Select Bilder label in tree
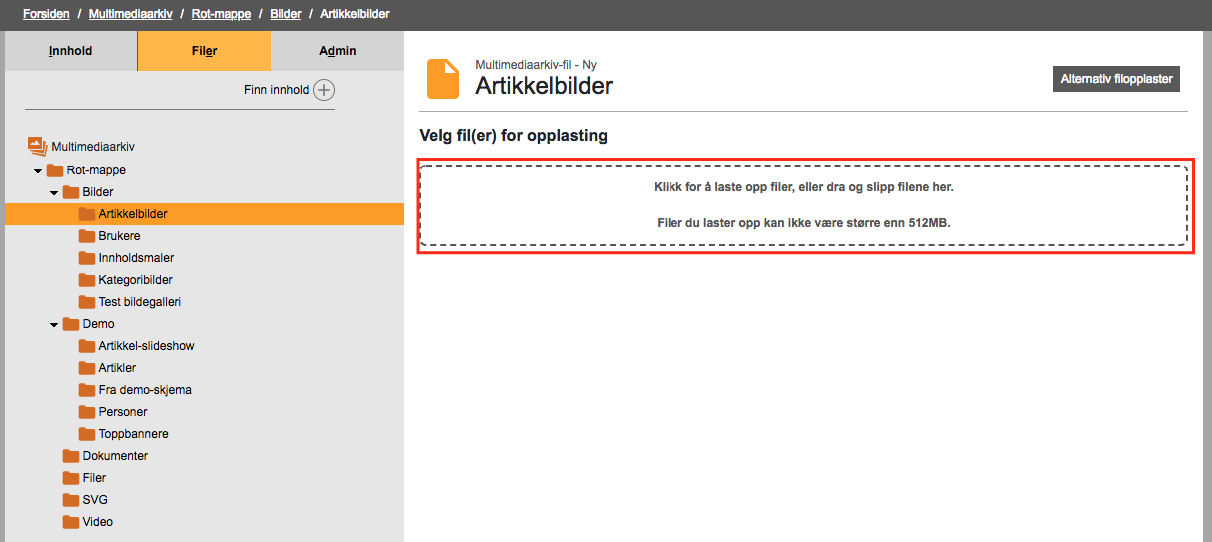The height and width of the screenshot is (542, 1212). tap(98, 192)
